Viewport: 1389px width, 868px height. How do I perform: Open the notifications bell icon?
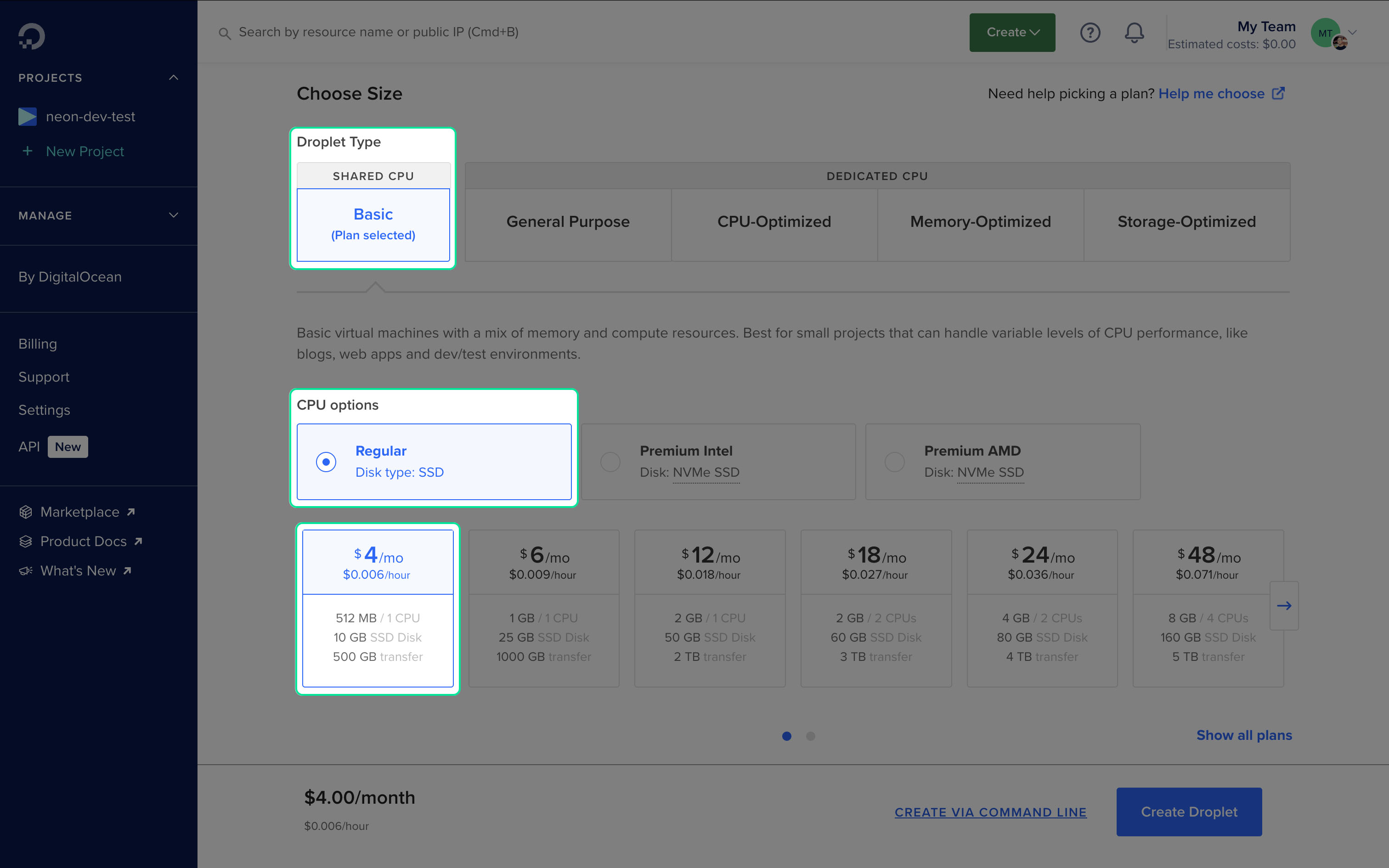tap(1134, 33)
